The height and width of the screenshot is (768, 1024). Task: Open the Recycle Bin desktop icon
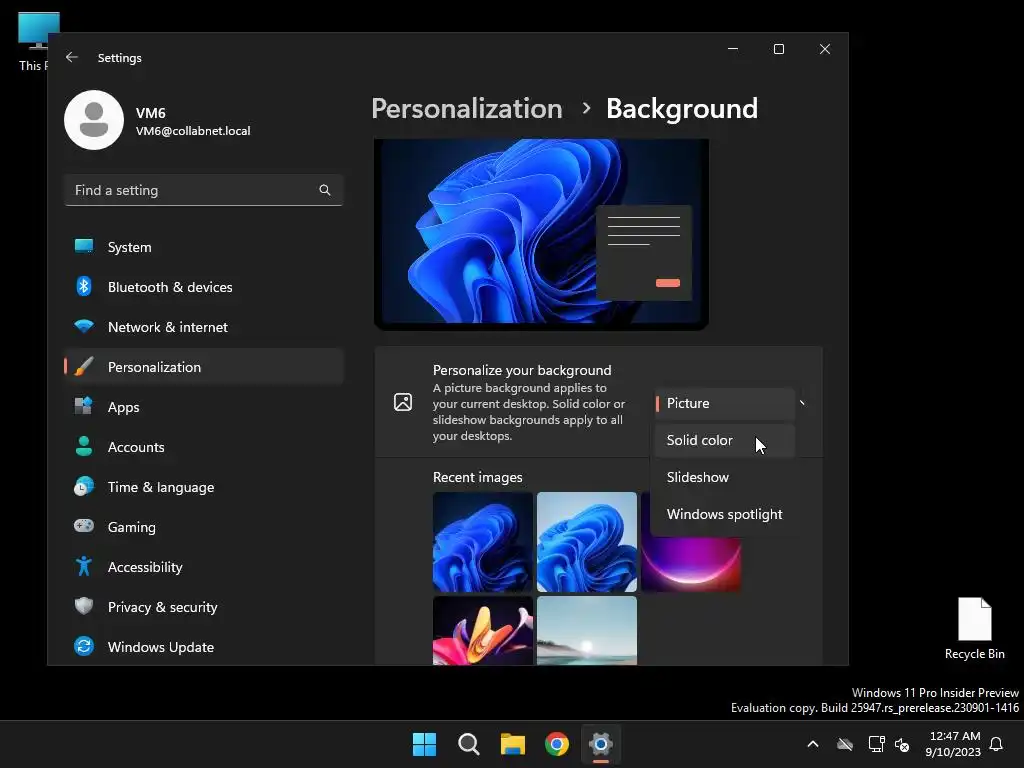[x=974, y=628]
